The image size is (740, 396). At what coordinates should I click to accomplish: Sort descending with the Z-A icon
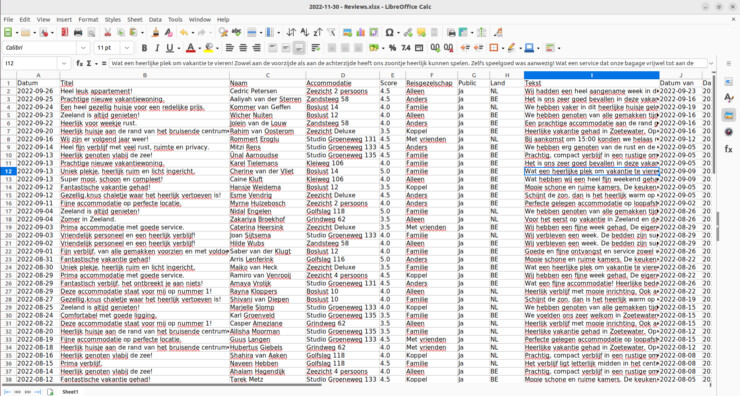(x=318, y=33)
